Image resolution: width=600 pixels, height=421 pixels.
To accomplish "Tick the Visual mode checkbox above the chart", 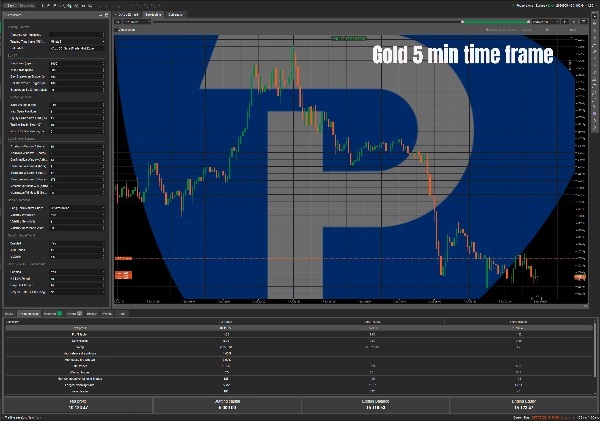I will tap(117, 29).
